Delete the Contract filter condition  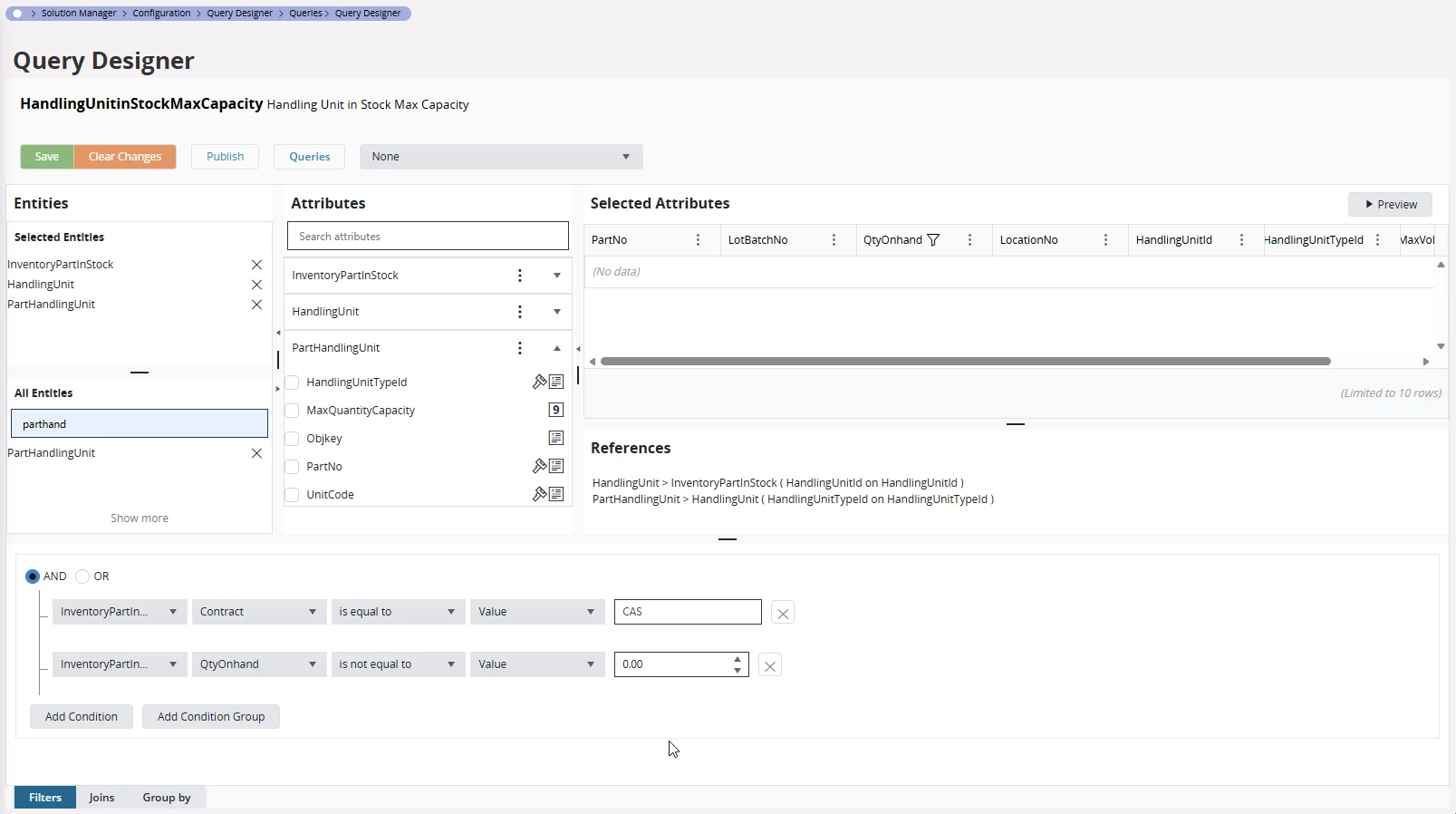[x=783, y=613]
